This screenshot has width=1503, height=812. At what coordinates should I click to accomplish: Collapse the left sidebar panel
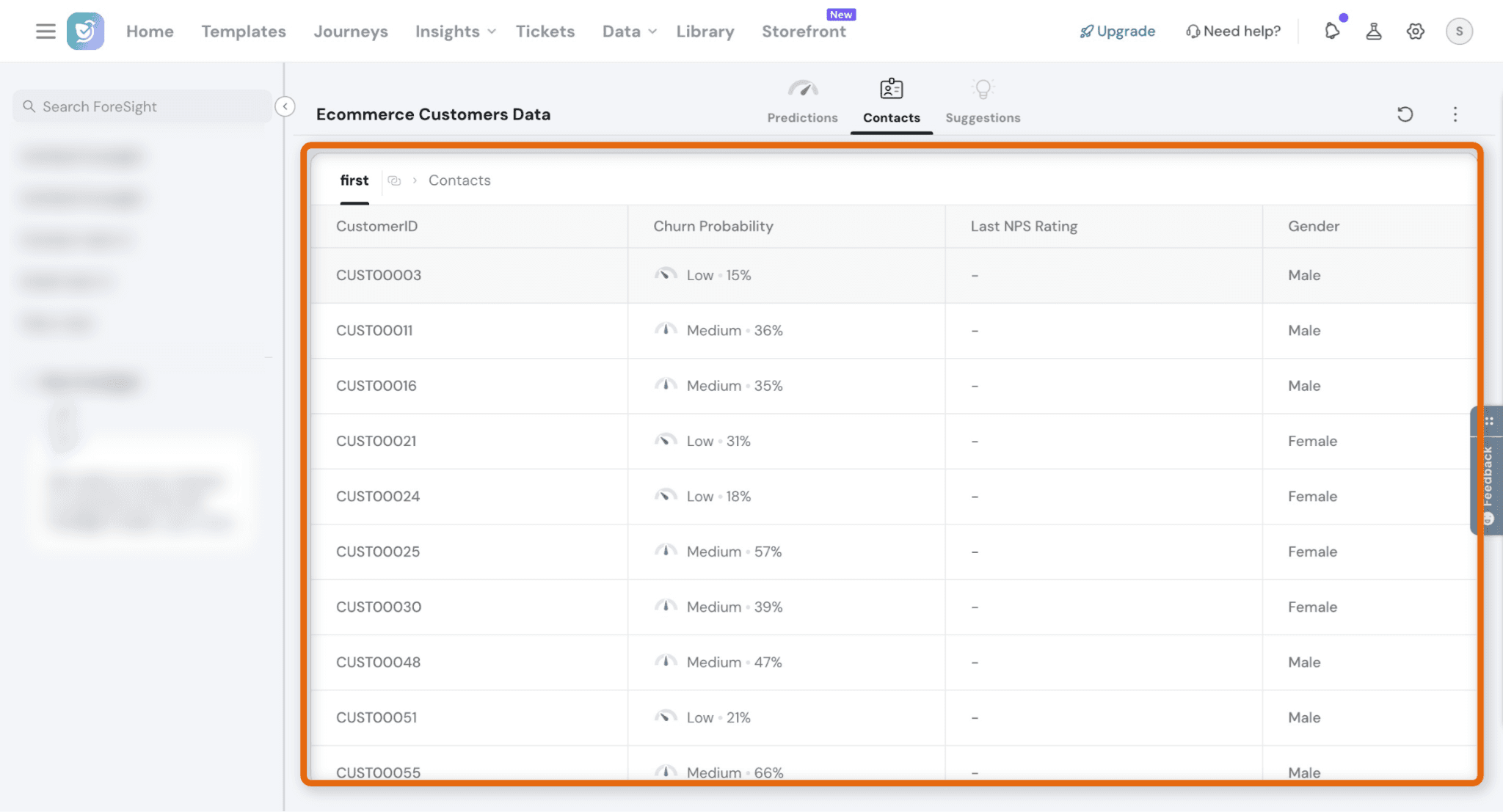point(285,106)
